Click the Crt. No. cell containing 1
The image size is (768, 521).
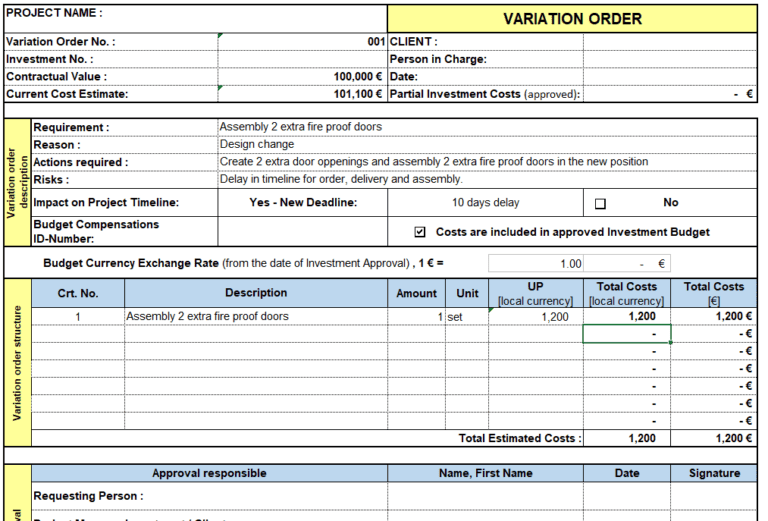78,317
